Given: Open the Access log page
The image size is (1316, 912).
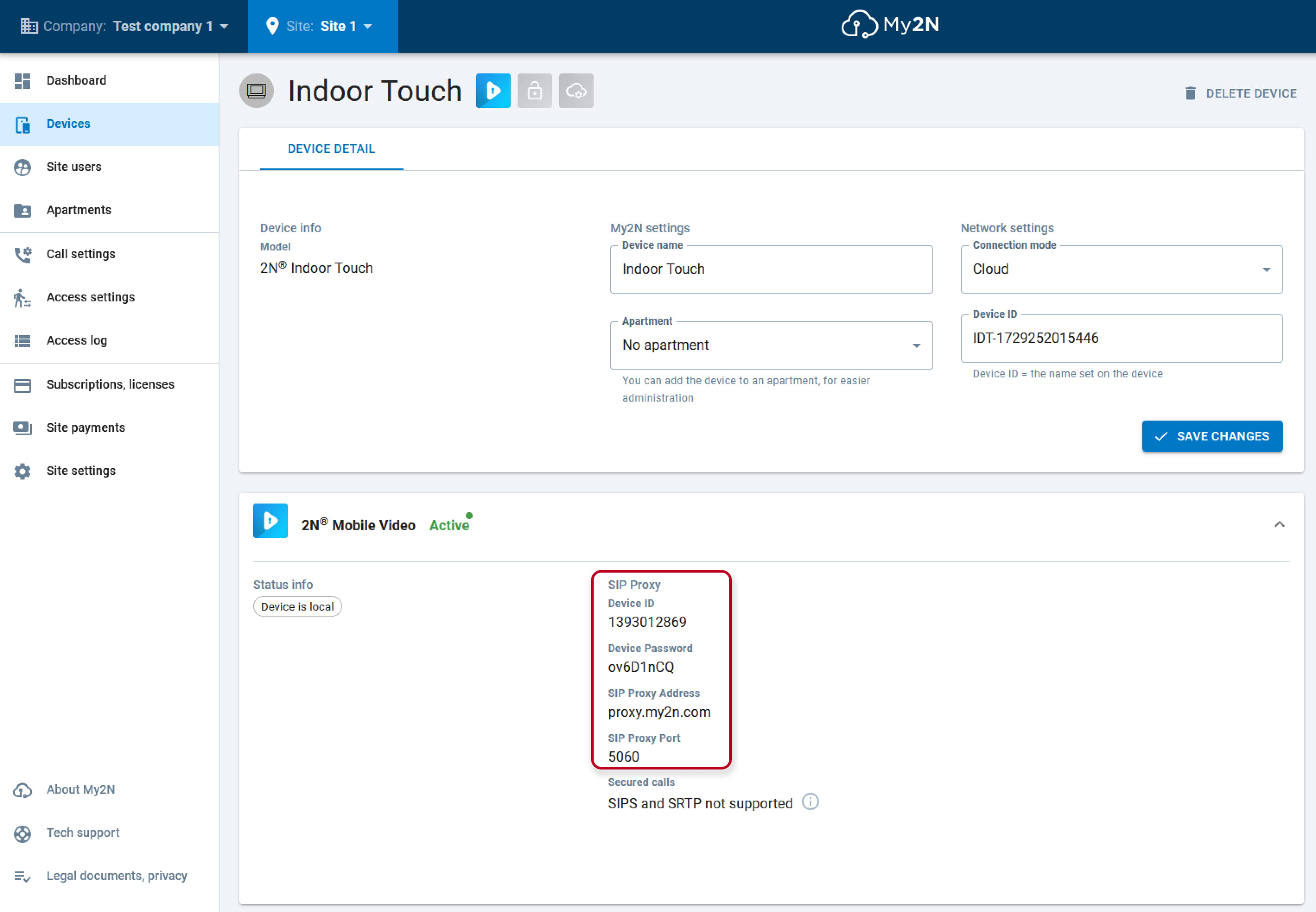Looking at the screenshot, I should [x=109, y=341].
